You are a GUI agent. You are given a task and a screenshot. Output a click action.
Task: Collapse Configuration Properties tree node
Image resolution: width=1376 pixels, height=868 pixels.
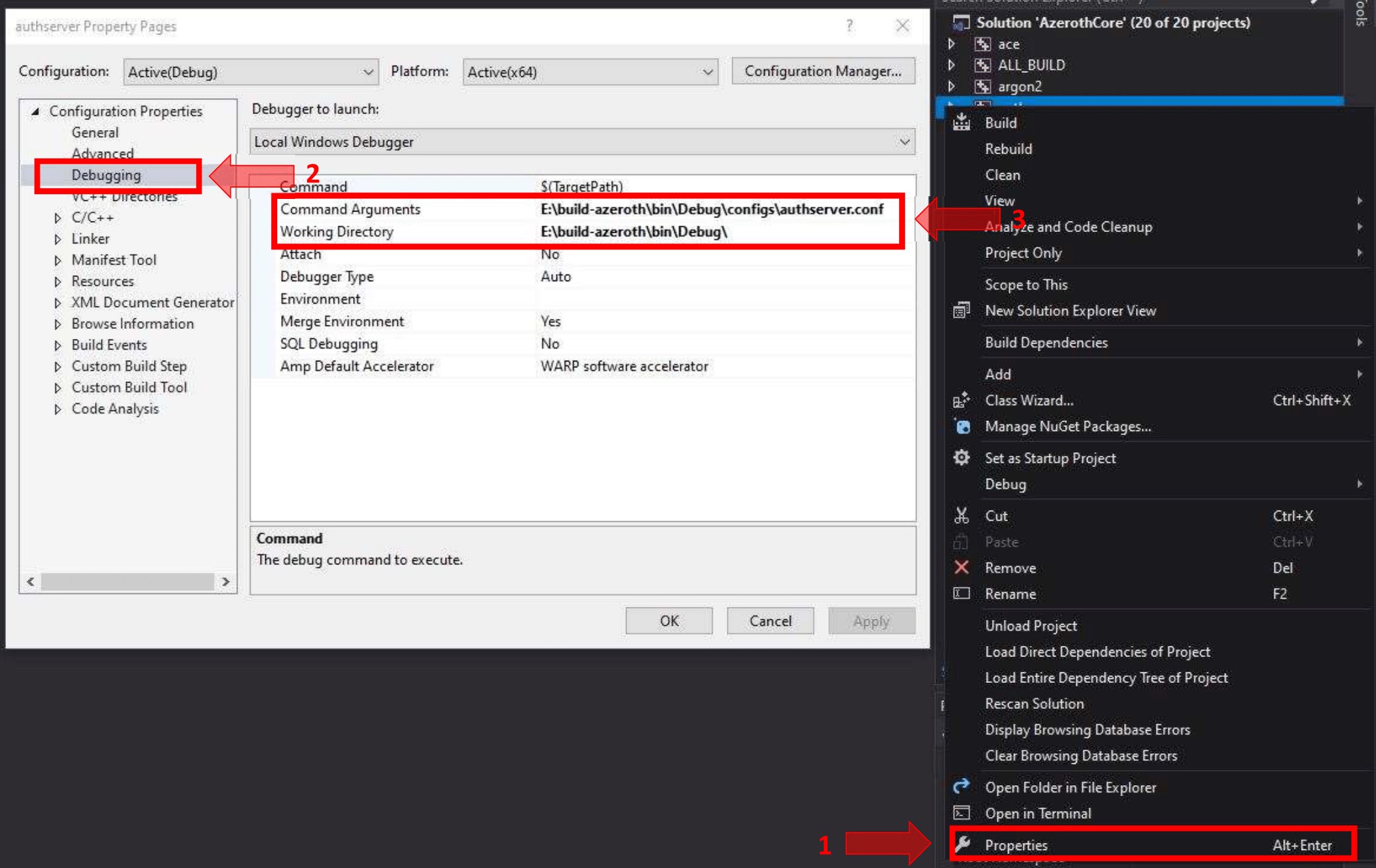click(36, 111)
